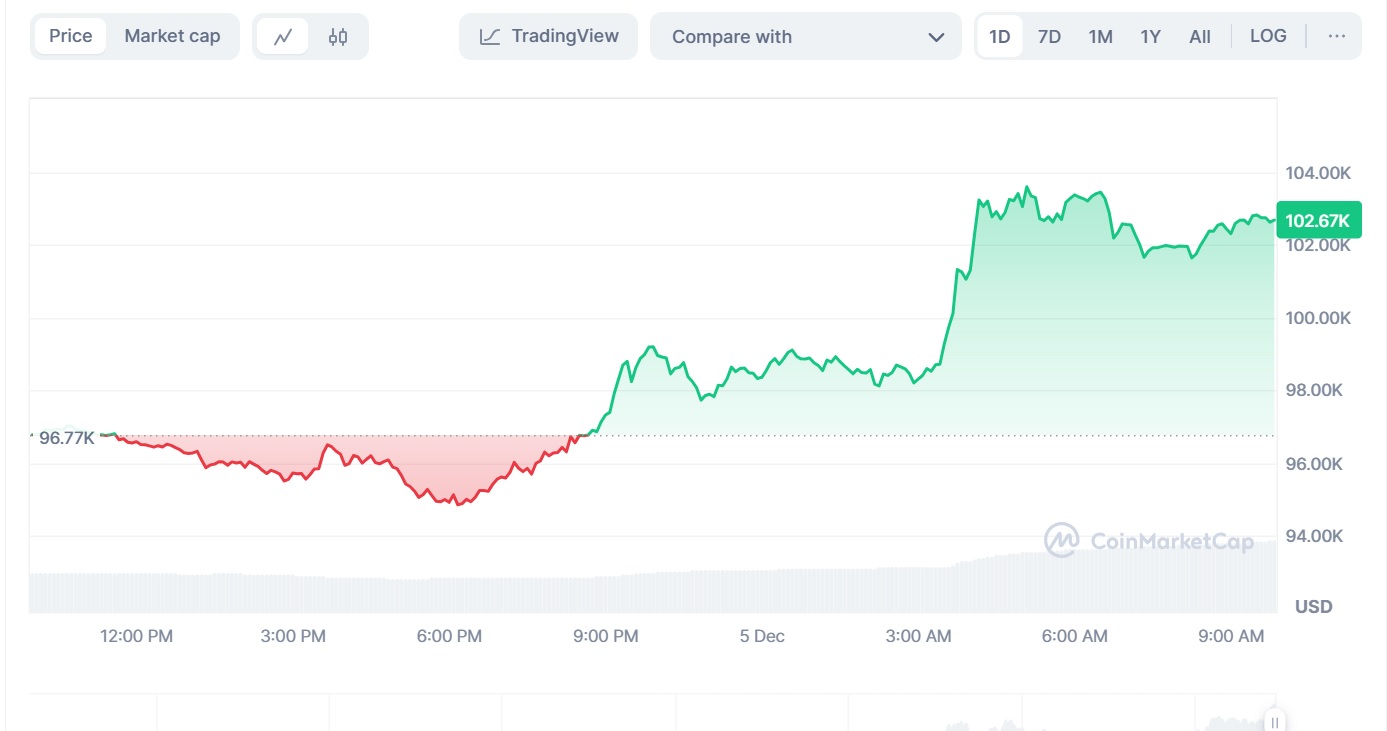The width and height of the screenshot is (1387, 731).
Task: Select the 7D time range
Action: (x=1049, y=37)
